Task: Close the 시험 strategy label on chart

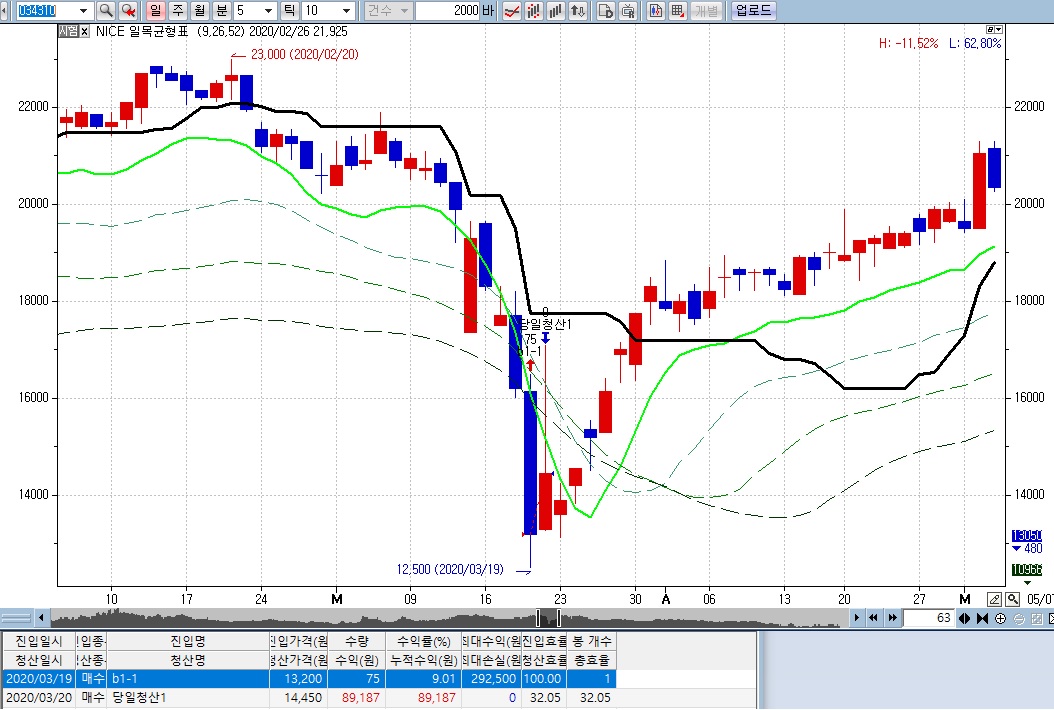Action: (84, 31)
